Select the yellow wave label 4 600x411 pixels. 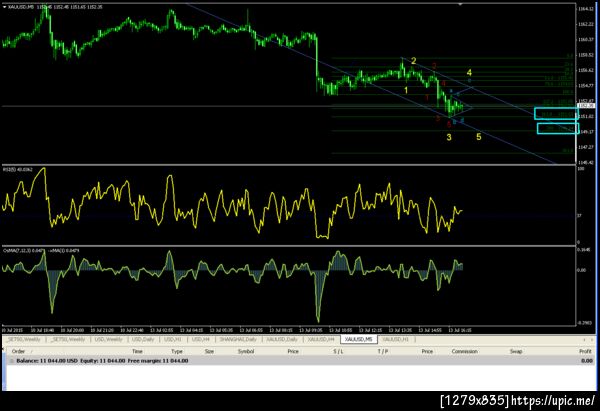tap(469, 73)
